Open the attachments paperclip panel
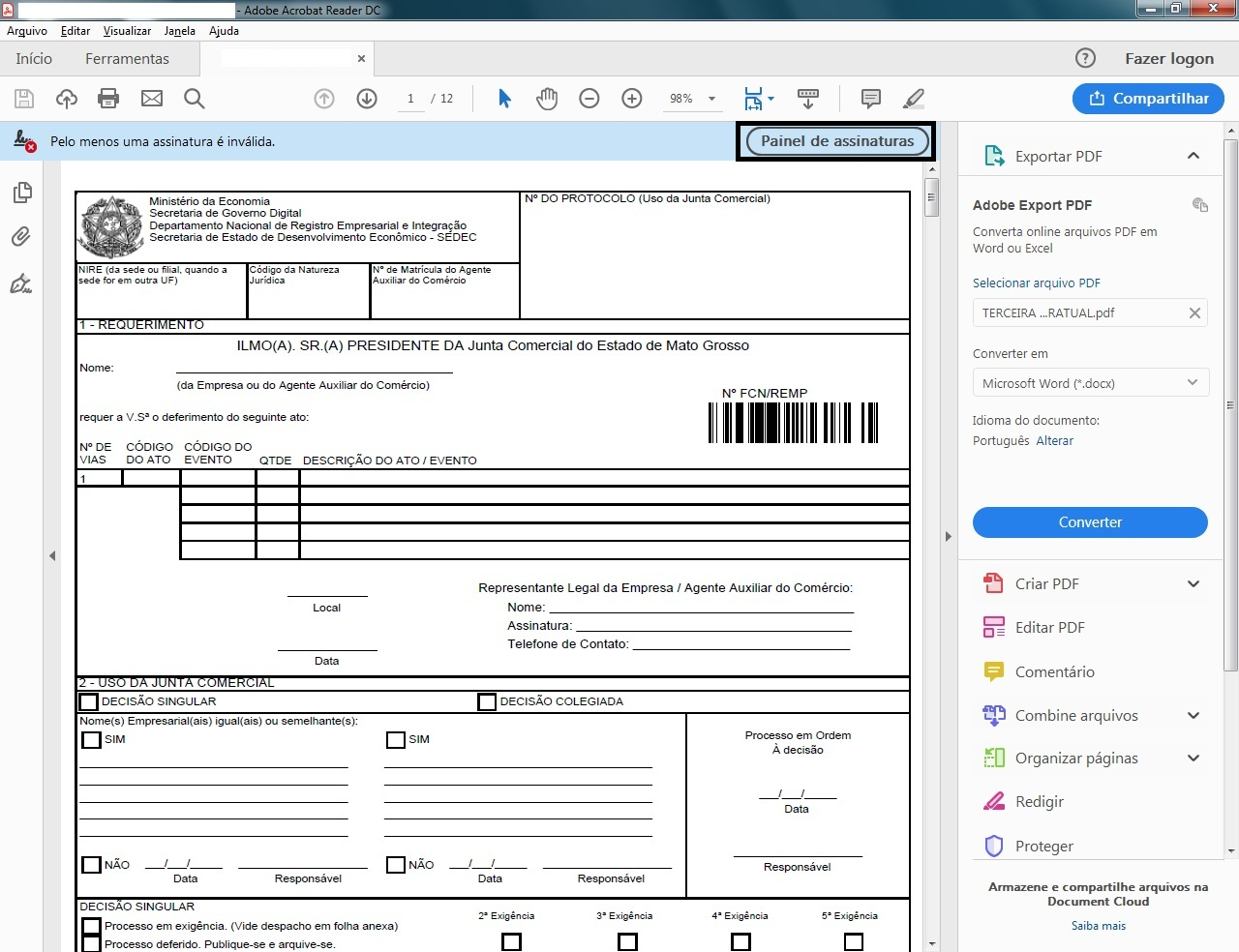The image size is (1239, 952). 21,237
